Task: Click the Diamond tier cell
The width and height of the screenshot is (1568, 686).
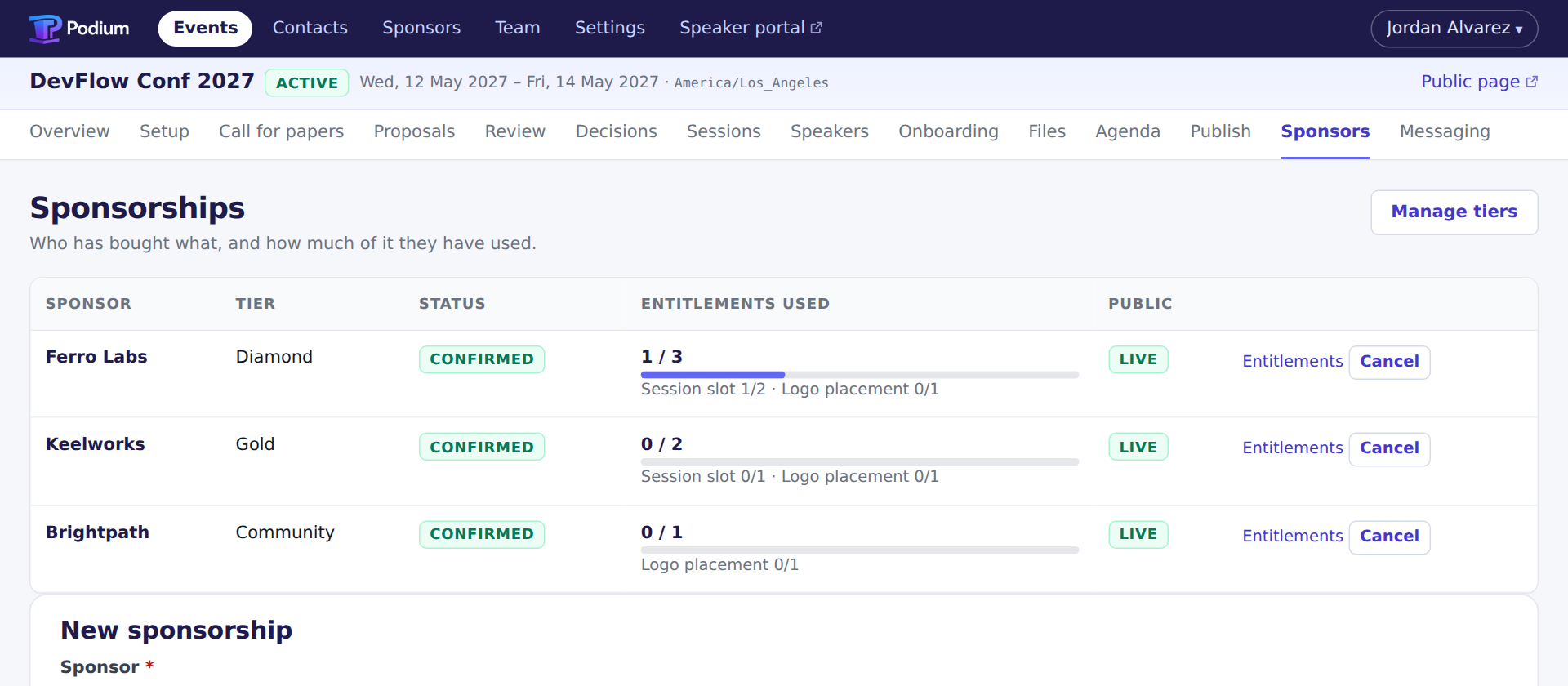Action: 274,357
